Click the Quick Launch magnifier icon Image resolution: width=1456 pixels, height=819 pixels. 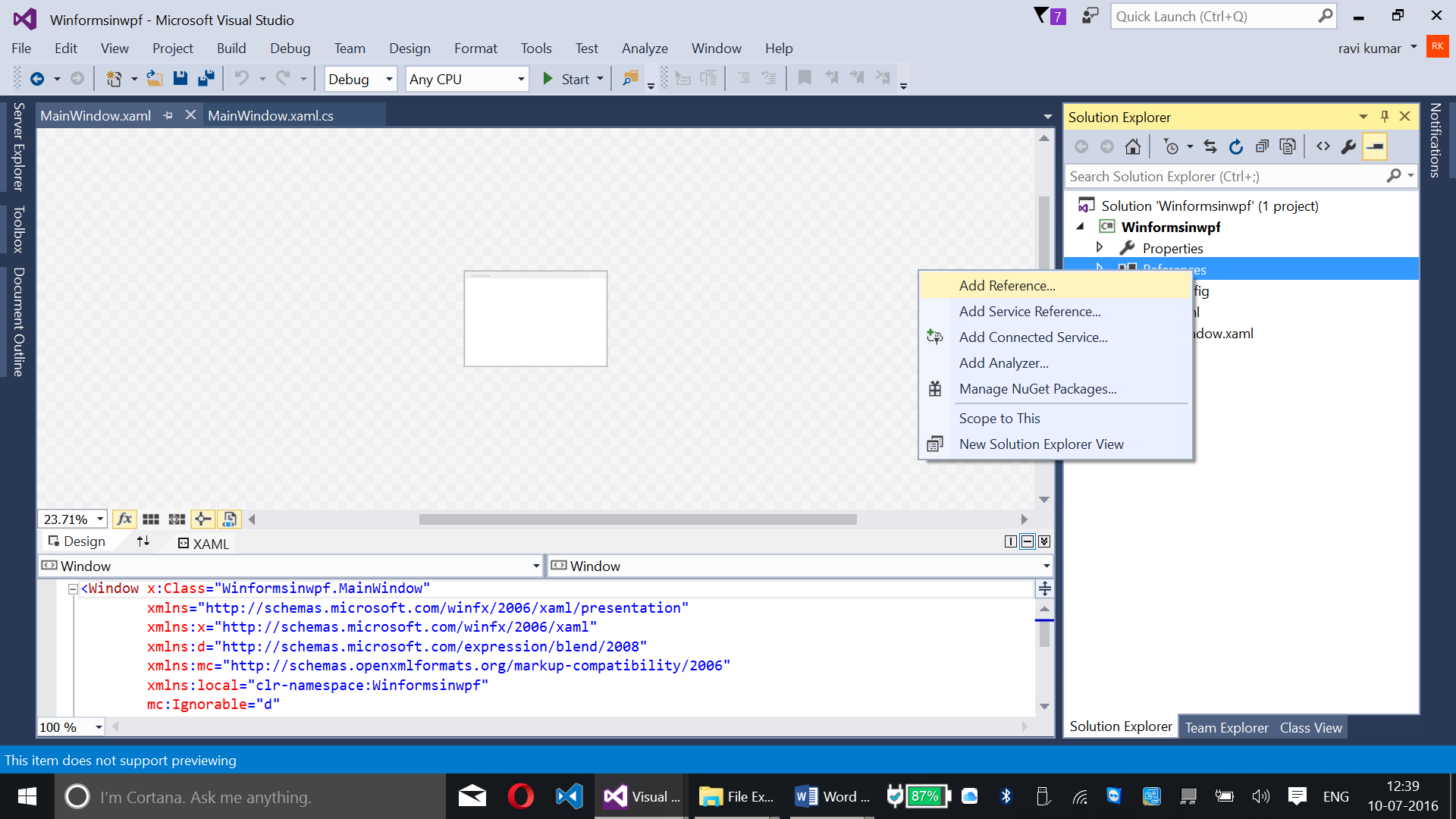click(1325, 16)
